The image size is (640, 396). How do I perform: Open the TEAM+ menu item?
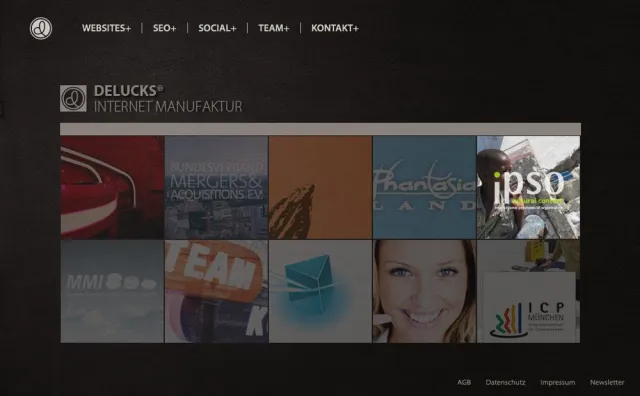click(273, 28)
